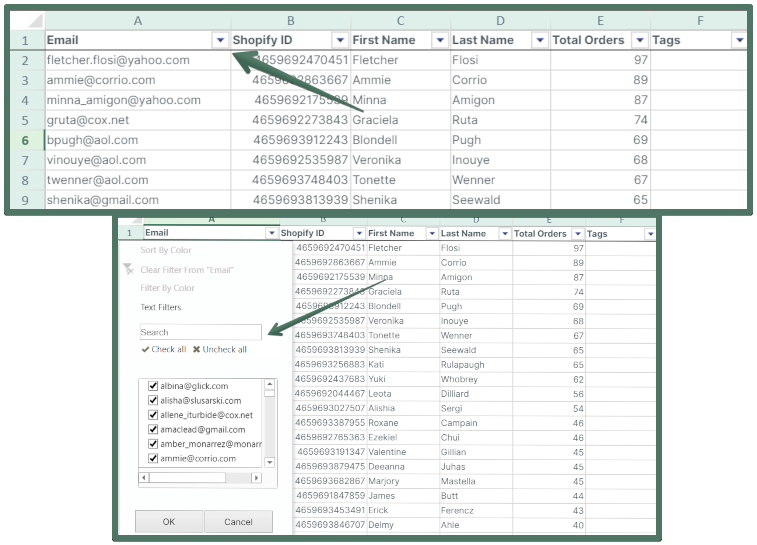
Task: Click cell Ferencz in lower sheet
Action: click(476, 511)
